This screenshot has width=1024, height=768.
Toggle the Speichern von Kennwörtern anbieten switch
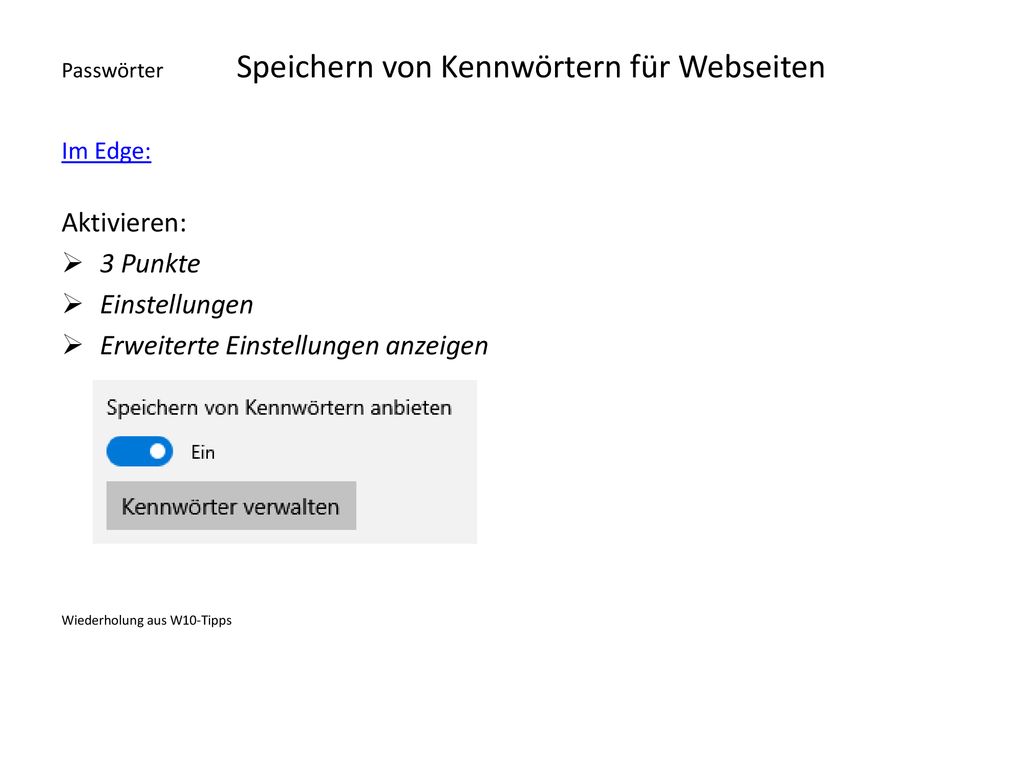[140, 451]
